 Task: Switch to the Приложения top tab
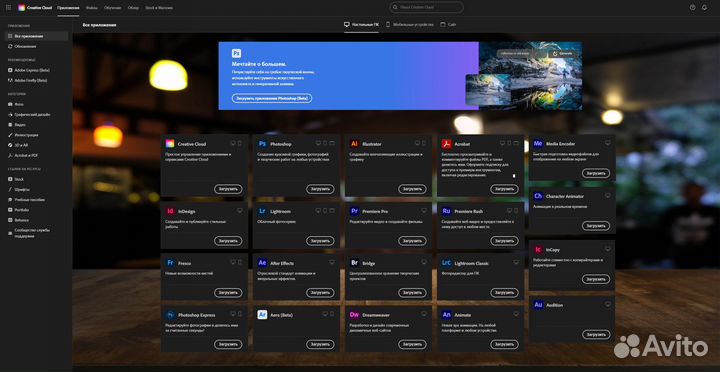click(68, 8)
